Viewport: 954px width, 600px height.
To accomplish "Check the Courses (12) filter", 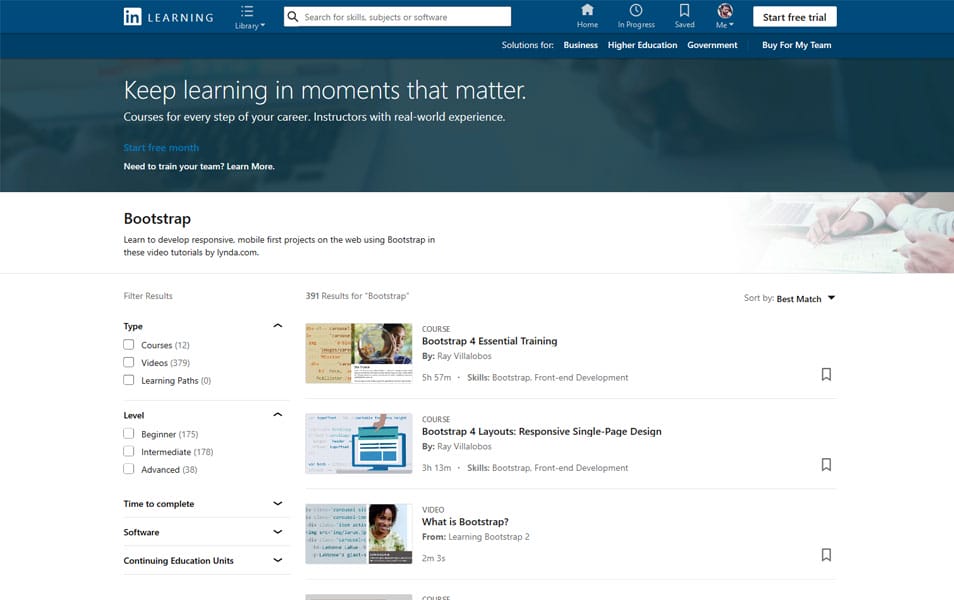I will click(128, 344).
